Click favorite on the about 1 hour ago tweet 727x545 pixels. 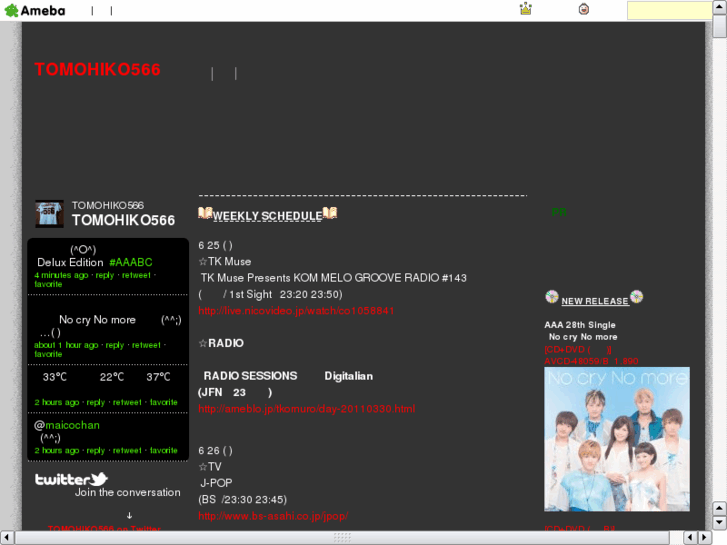click(48, 354)
